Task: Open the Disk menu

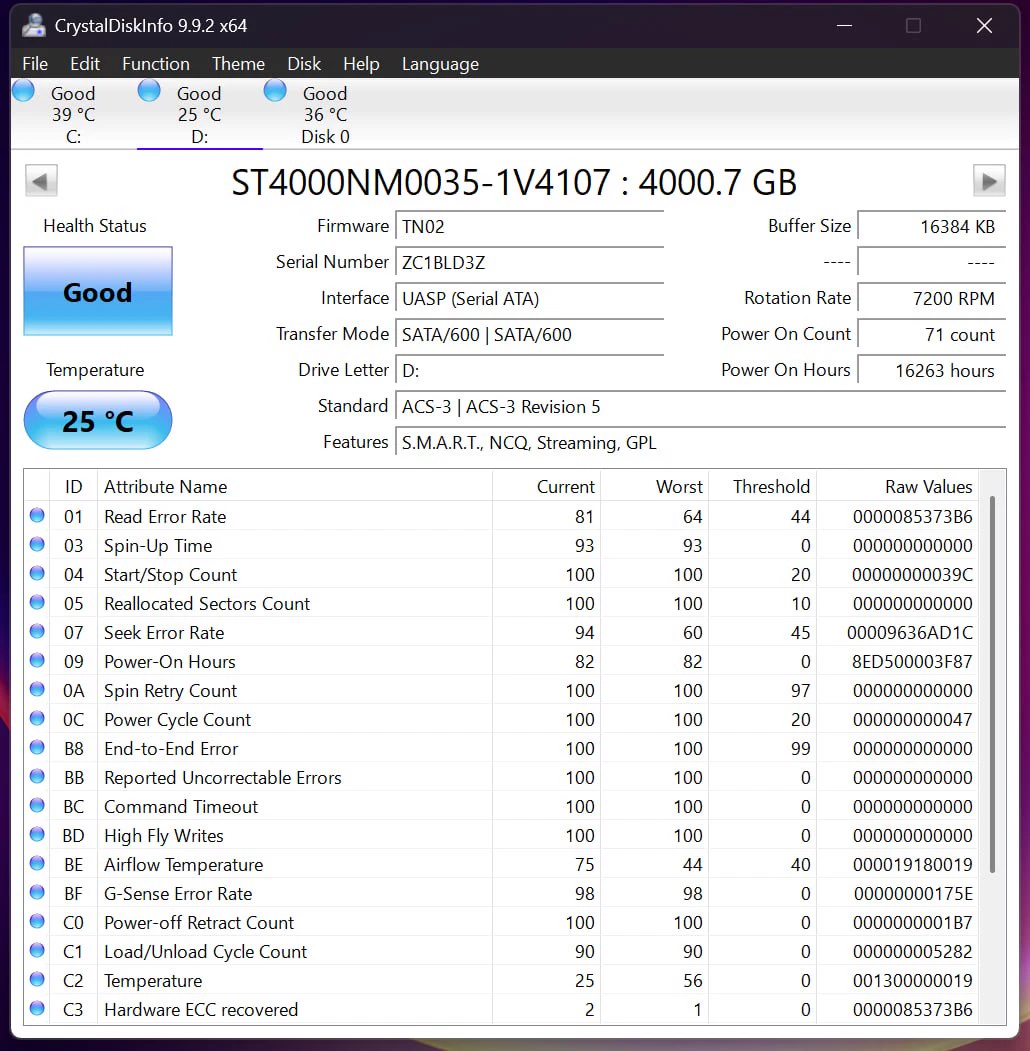Action: [304, 64]
